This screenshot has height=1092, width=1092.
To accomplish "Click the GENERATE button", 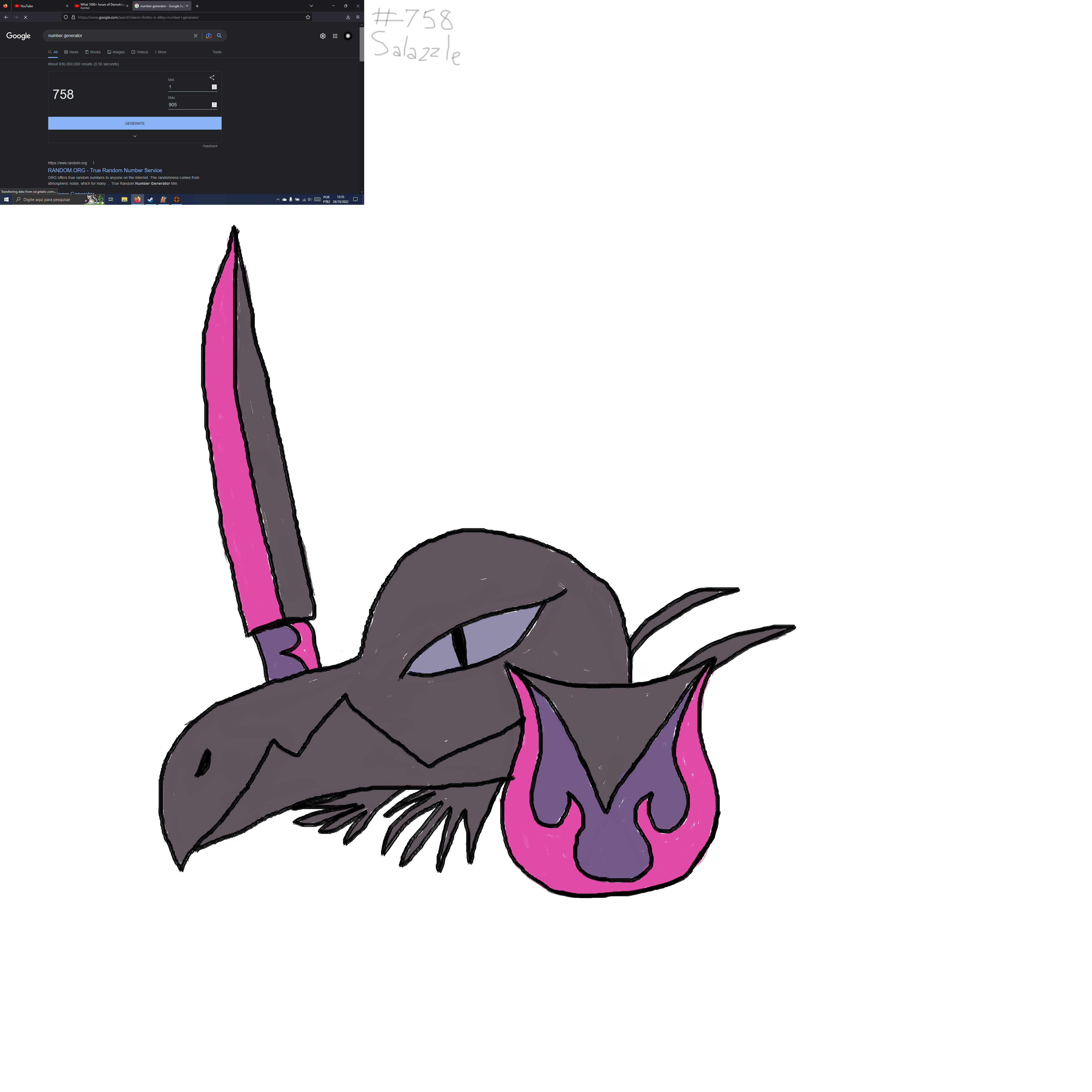I will 135,123.
